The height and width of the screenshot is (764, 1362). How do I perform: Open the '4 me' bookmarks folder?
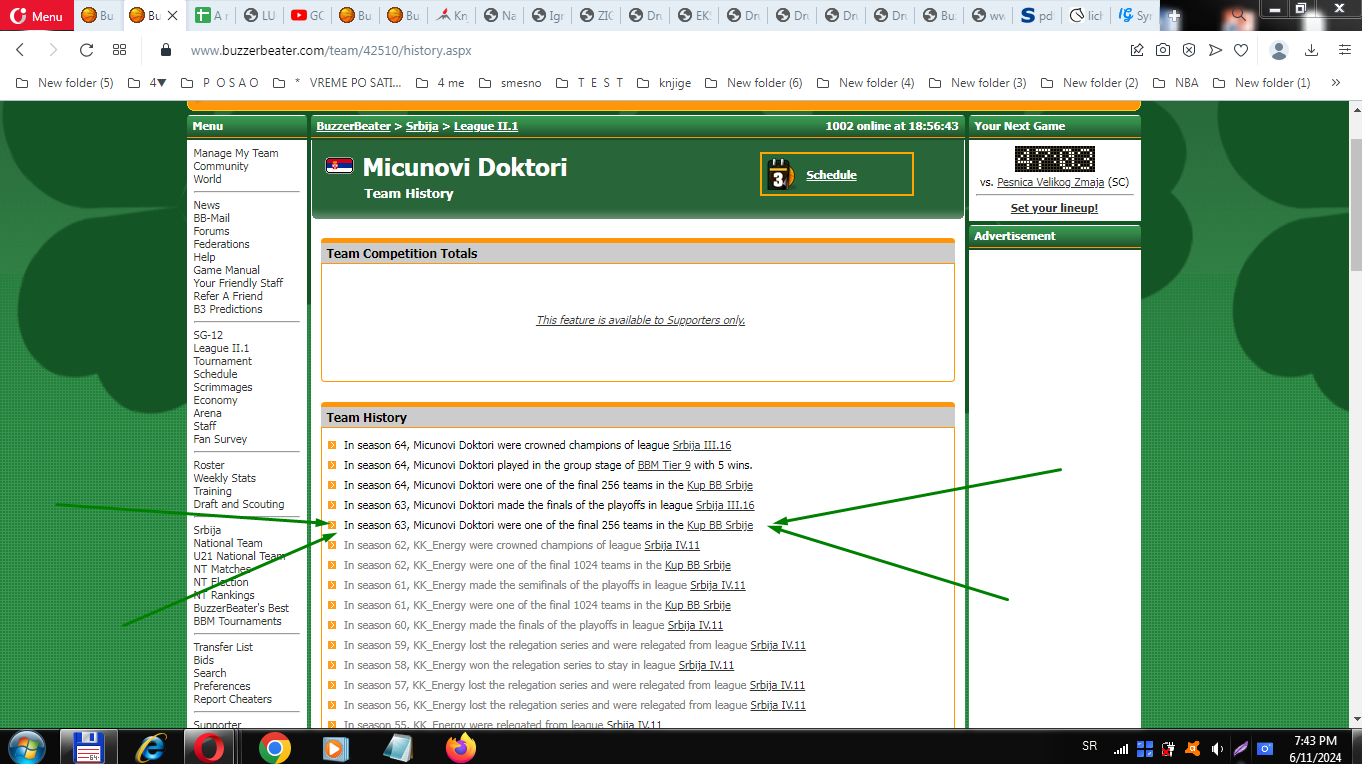point(441,83)
